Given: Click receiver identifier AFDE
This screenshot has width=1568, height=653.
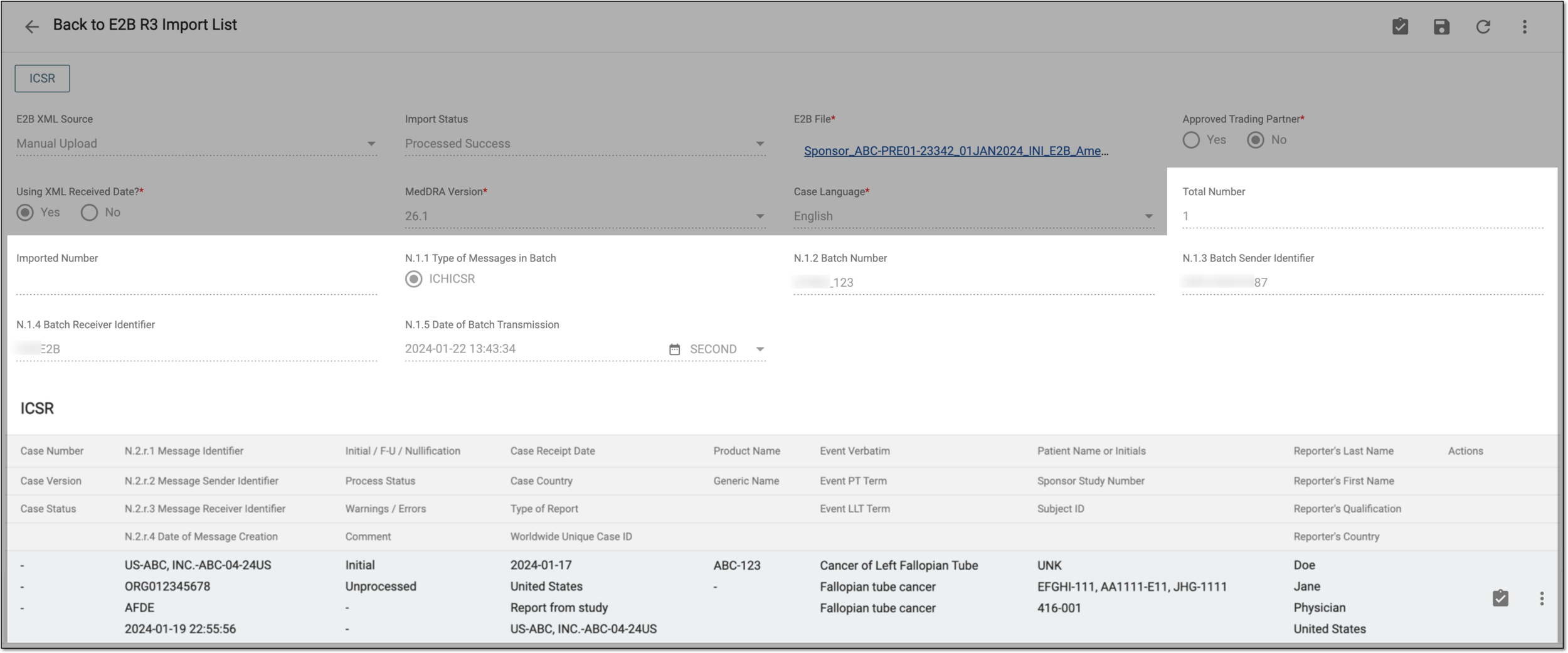Looking at the screenshot, I should tap(139, 608).
